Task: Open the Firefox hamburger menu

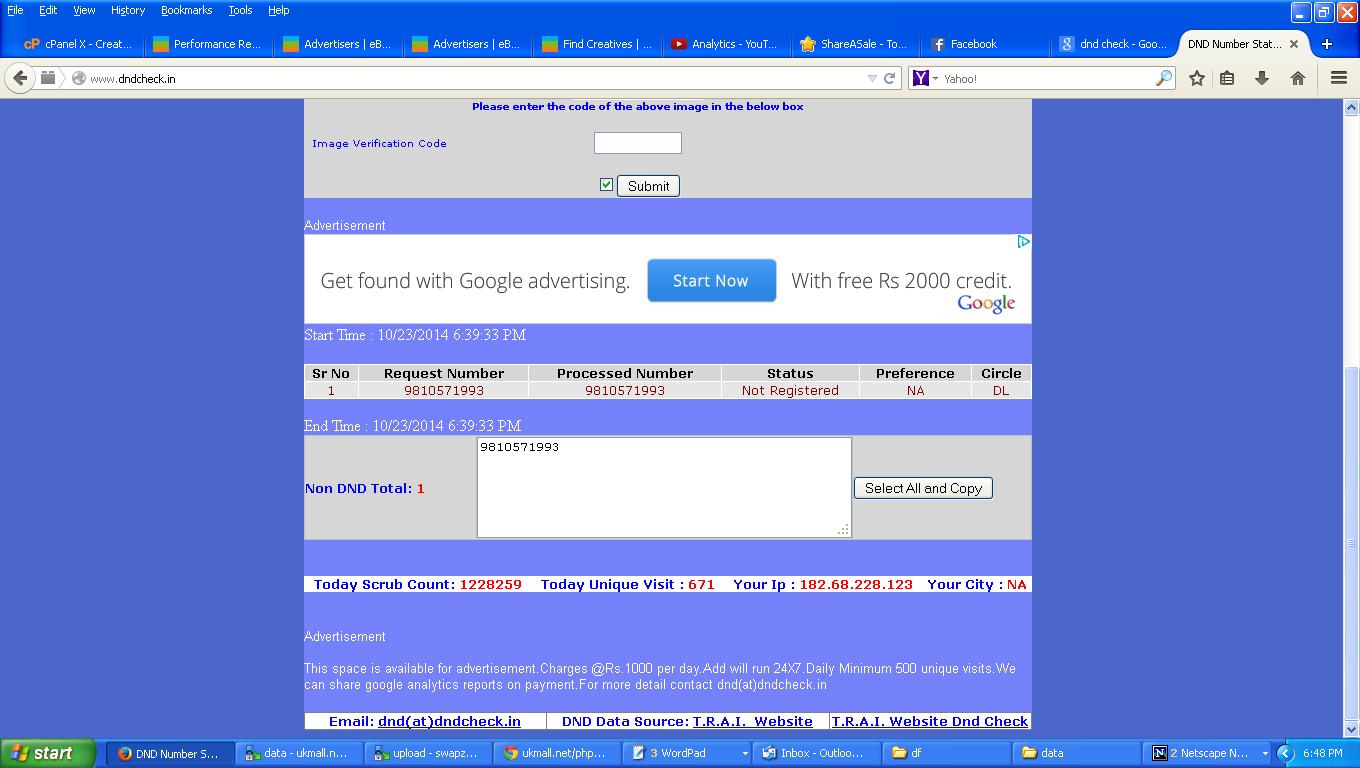Action: [x=1339, y=78]
